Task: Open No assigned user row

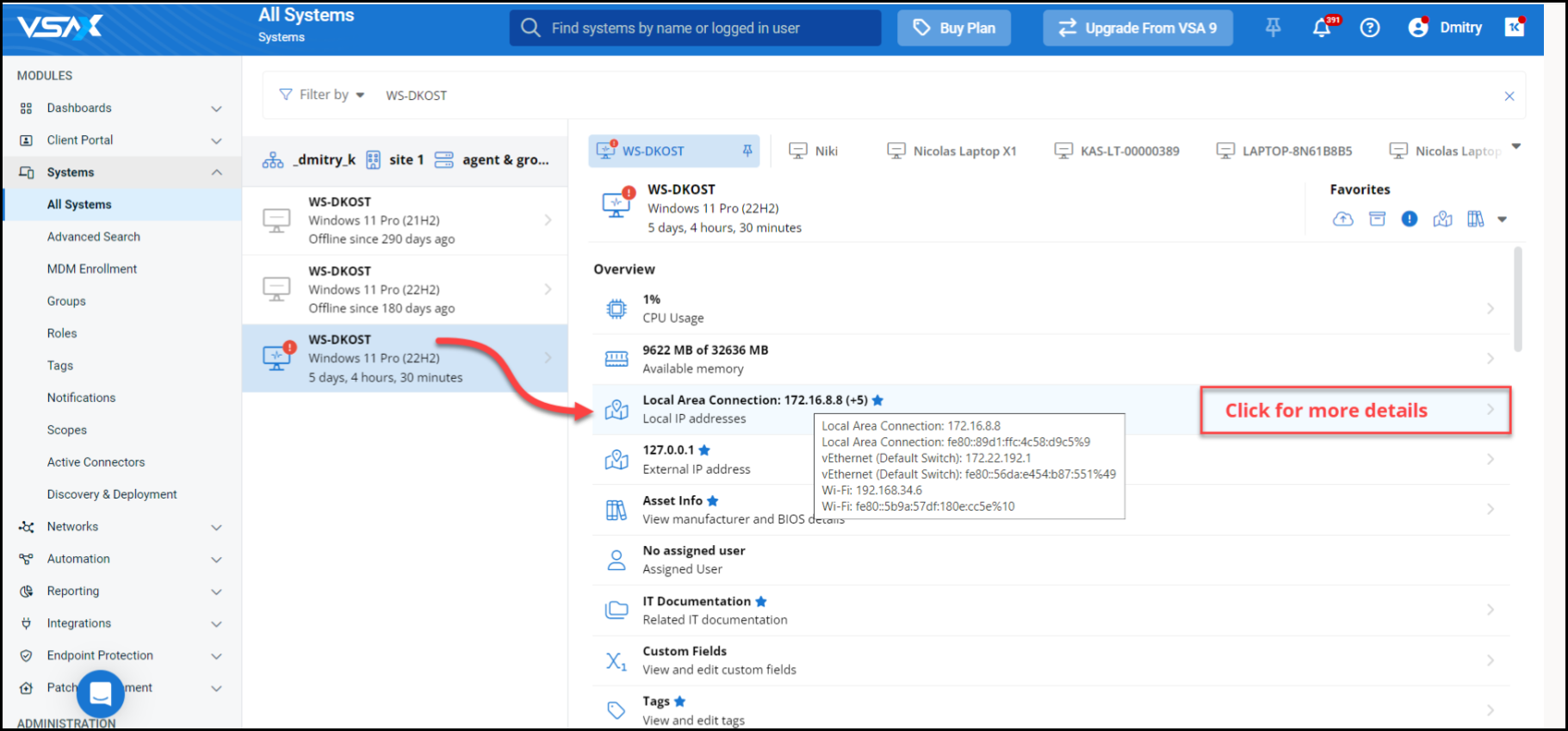Action: pyautogui.click(x=1050, y=561)
